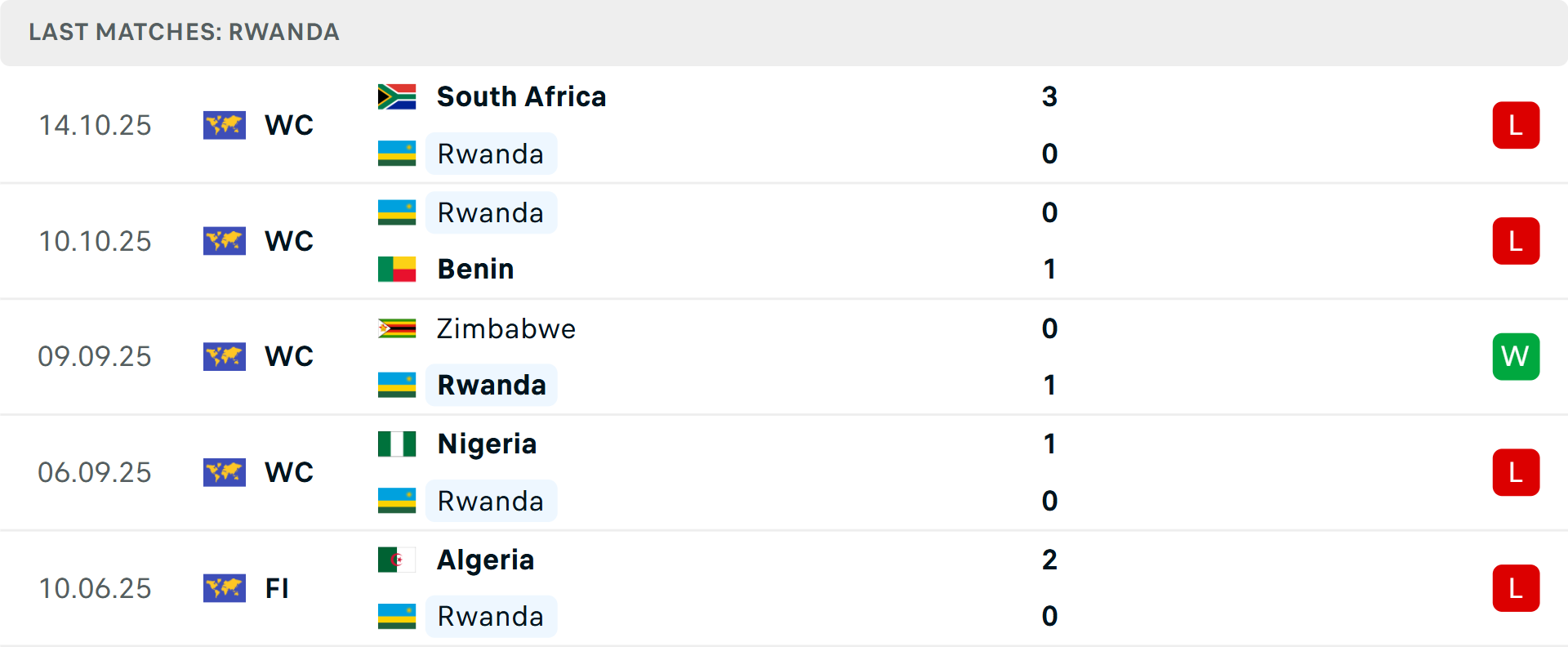The width and height of the screenshot is (1568, 647).
Task: Click the L badge next to the Algeria result
Action: tap(1516, 587)
